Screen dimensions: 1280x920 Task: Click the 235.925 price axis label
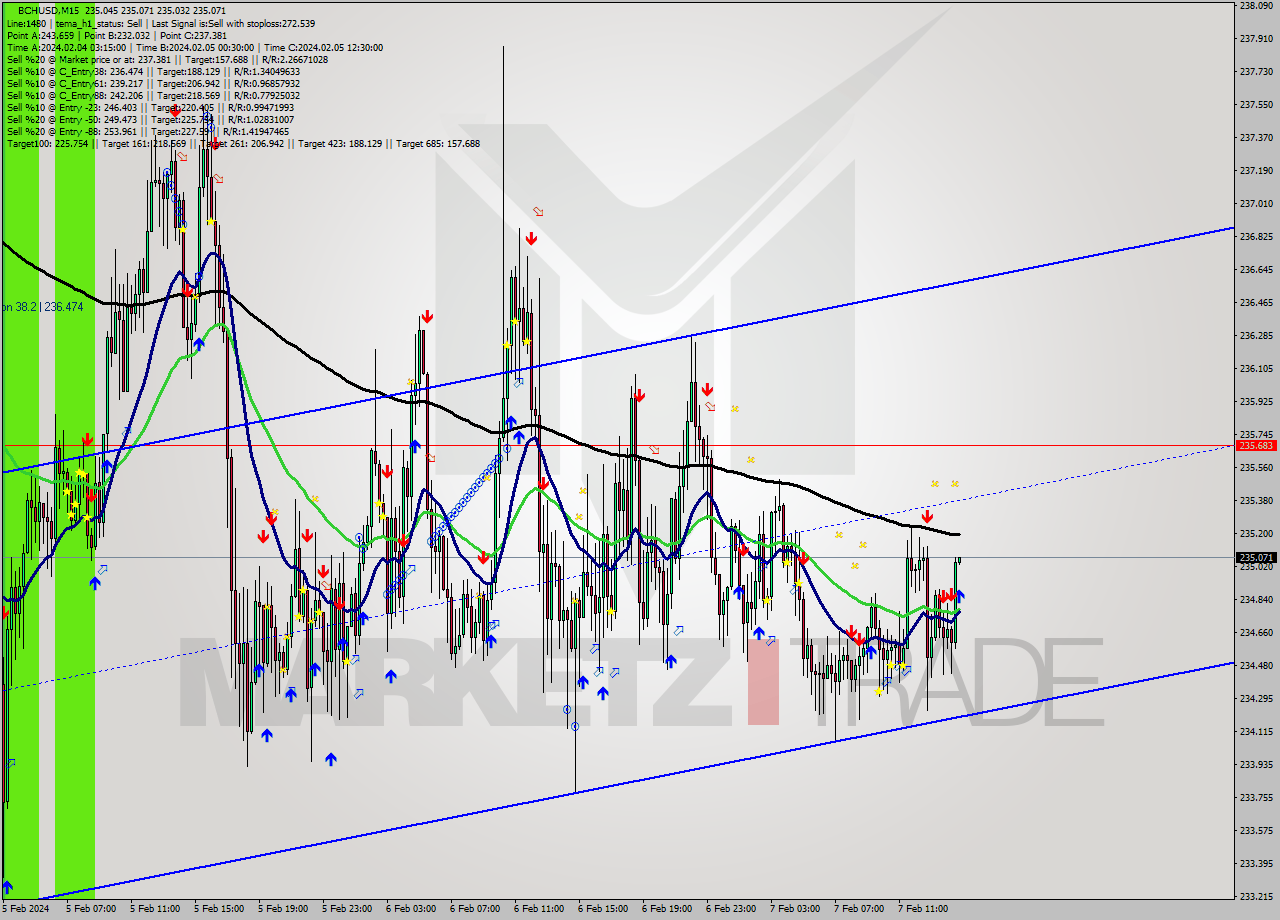click(1256, 401)
